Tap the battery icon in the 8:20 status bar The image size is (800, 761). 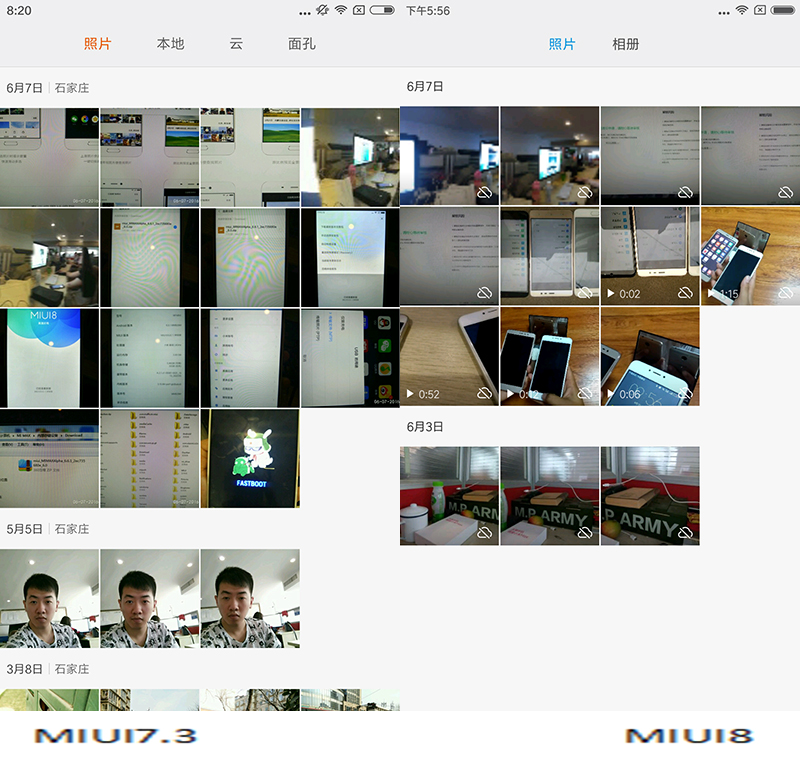click(382, 10)
